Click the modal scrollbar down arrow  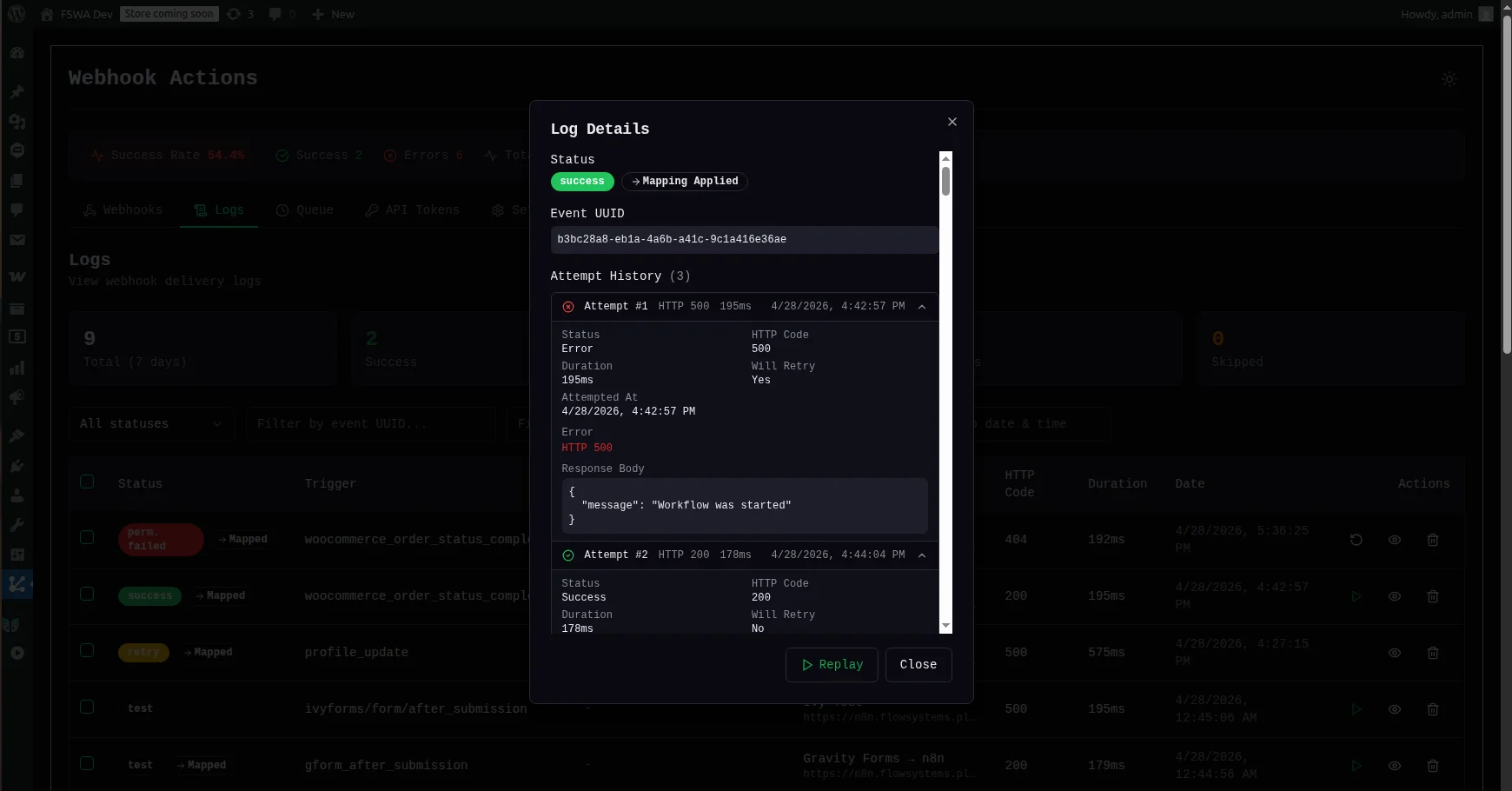pos(946,626)
